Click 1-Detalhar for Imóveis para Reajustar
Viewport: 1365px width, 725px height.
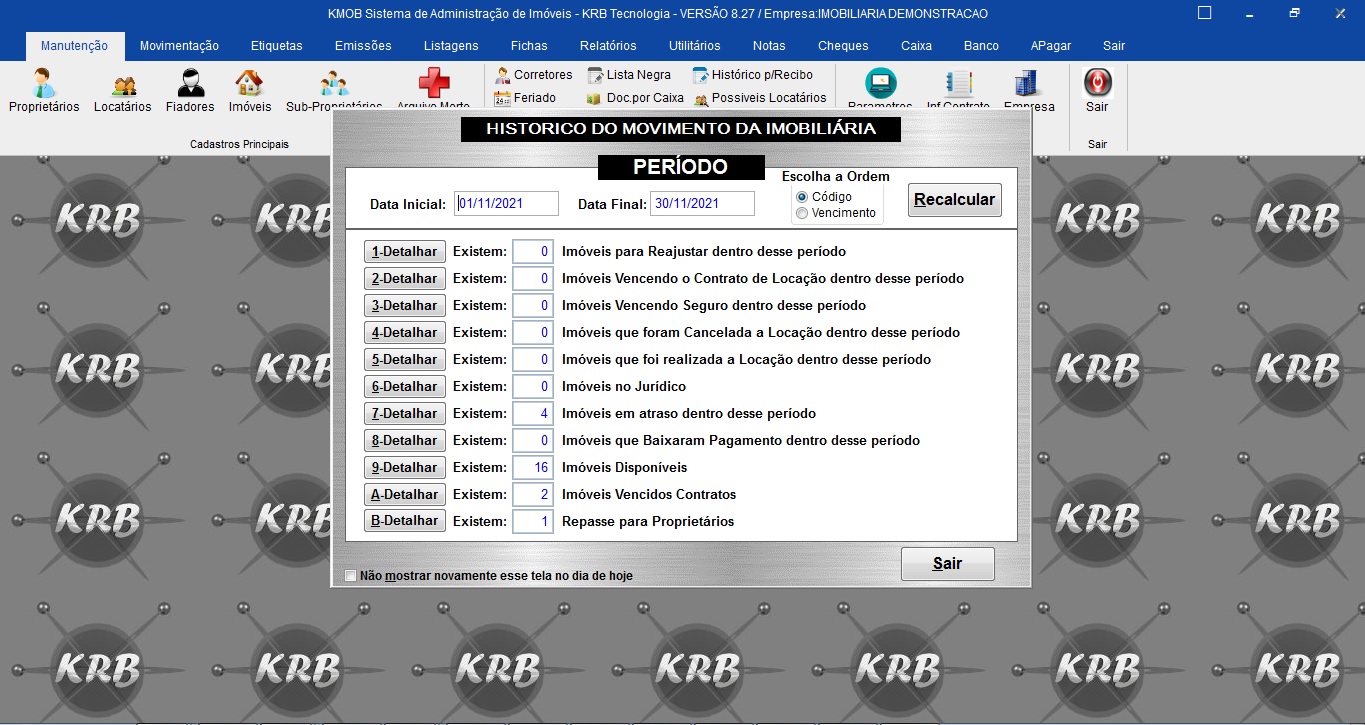coord(405,252)
